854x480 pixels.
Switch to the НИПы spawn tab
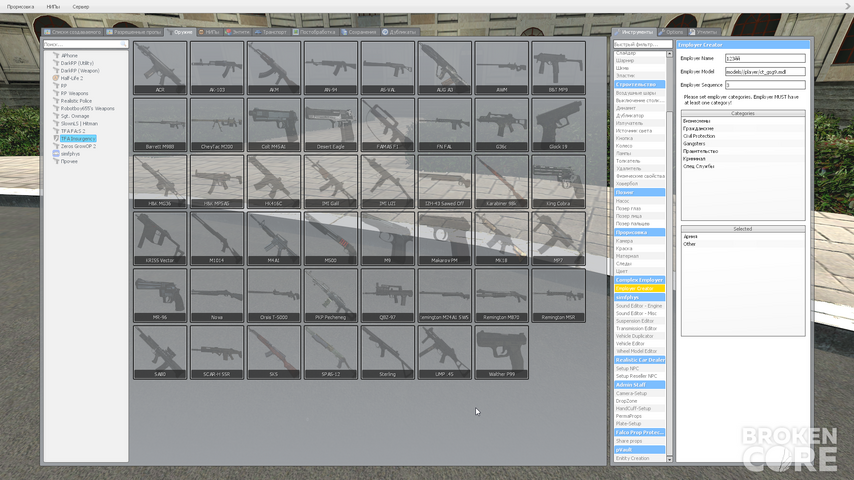tap(209, 32)
